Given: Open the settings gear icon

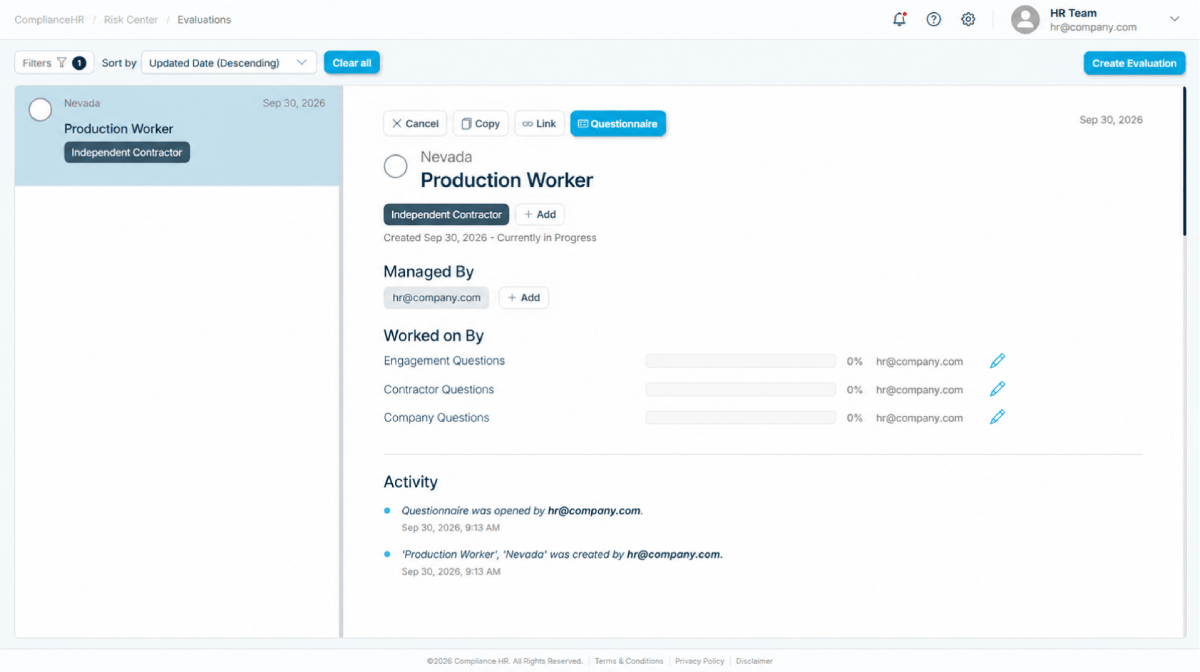Looking at the screenshot, I should 968,19.
